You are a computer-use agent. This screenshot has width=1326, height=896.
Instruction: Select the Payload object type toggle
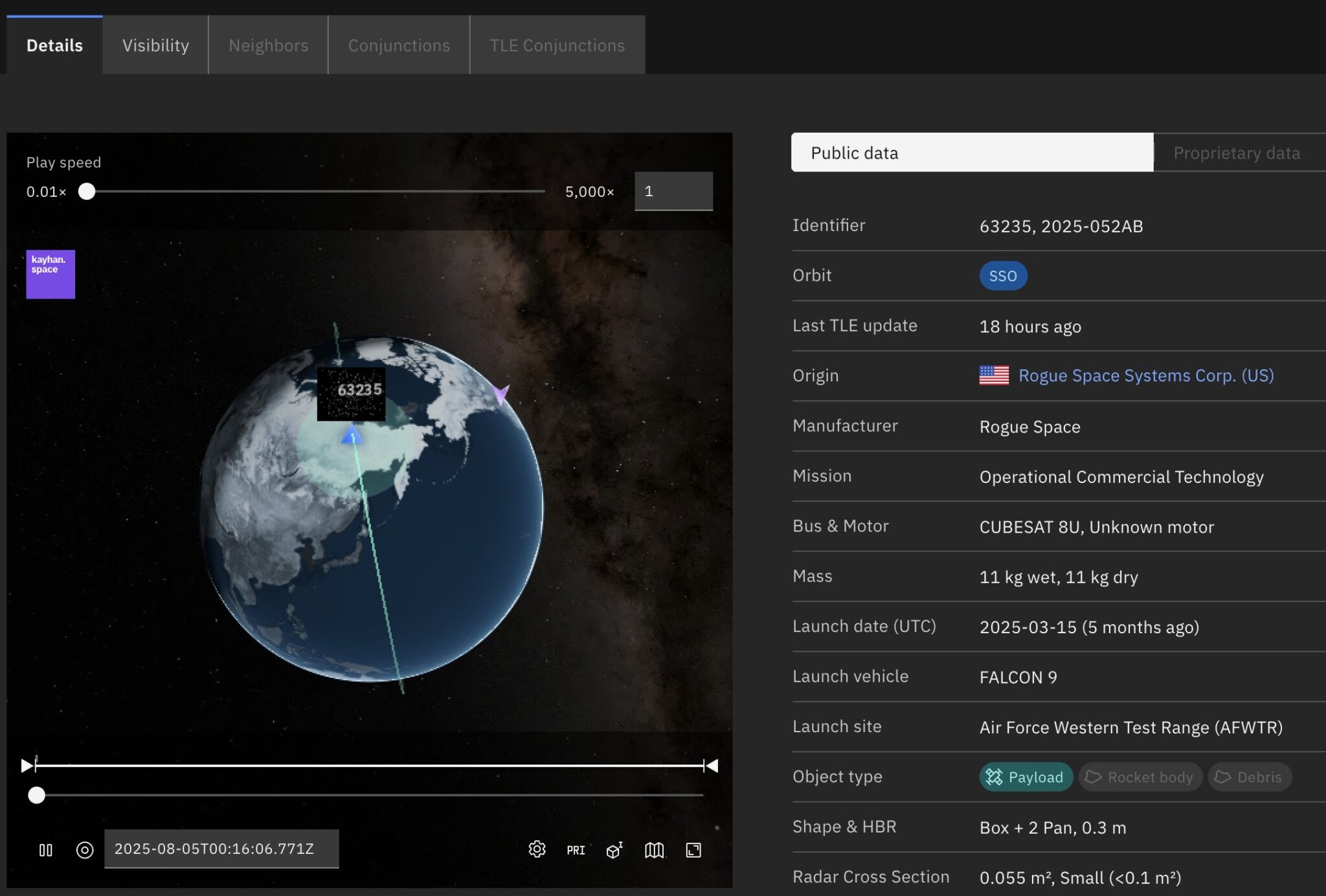pos(1026,777)
